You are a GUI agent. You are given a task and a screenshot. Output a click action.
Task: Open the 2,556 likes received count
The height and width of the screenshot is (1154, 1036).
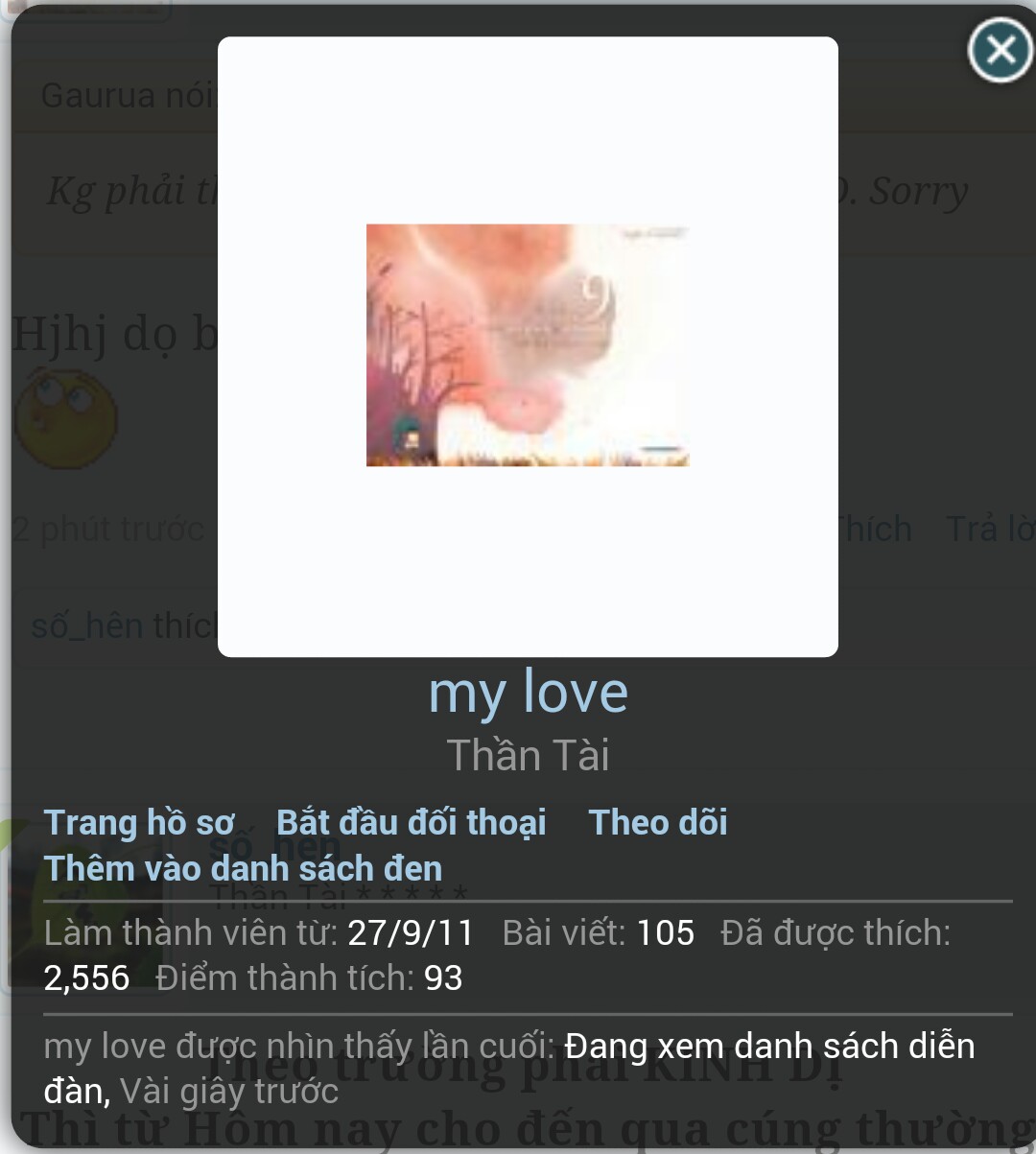click(86, 977)
